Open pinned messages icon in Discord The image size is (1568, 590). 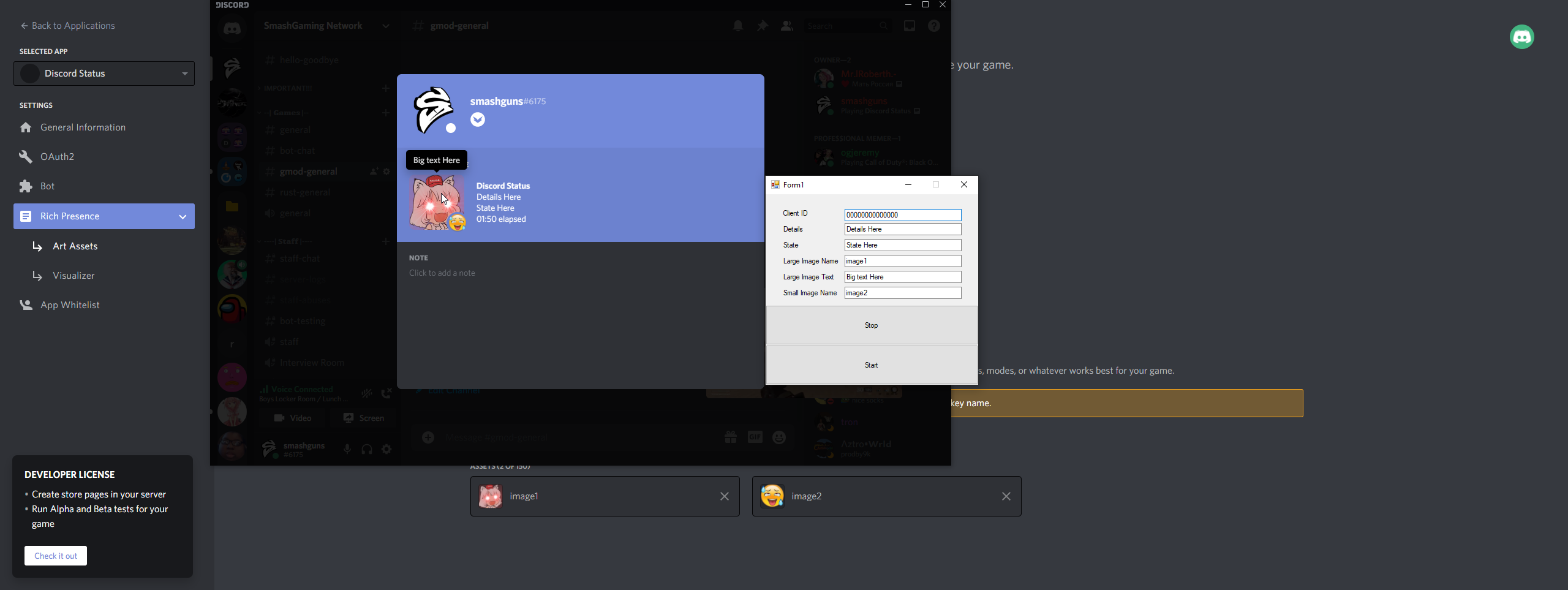[x=763, y=26]
